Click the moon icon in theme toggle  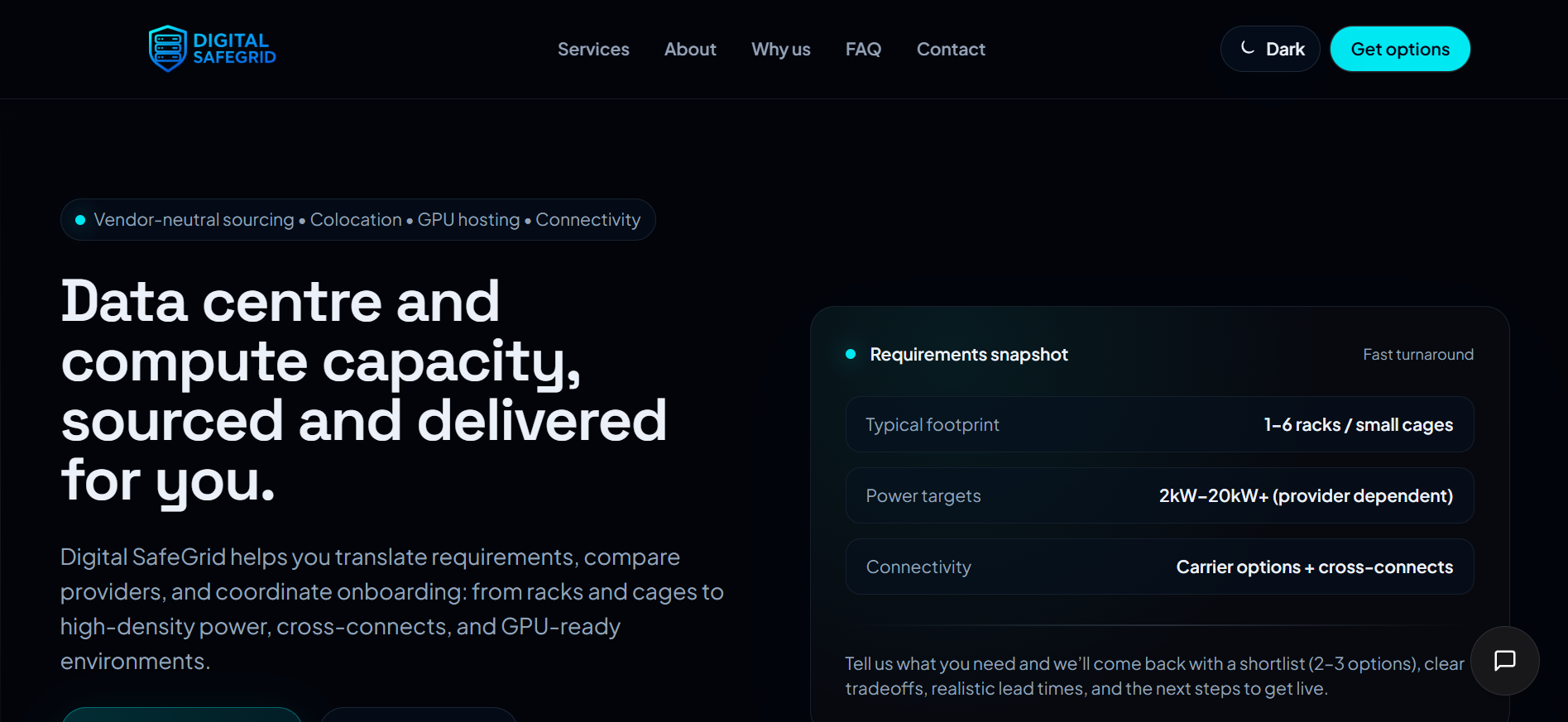(x=1248, y=48)
